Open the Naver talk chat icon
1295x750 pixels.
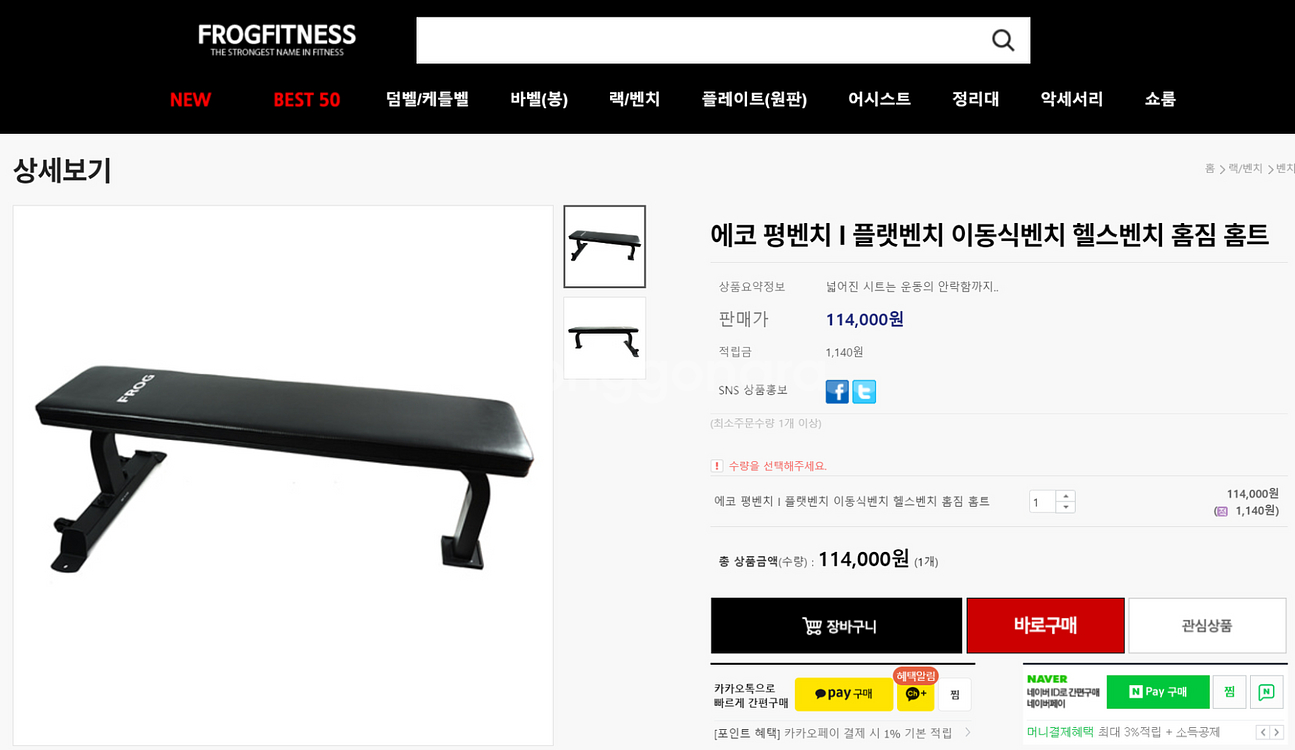[1266, 692]
